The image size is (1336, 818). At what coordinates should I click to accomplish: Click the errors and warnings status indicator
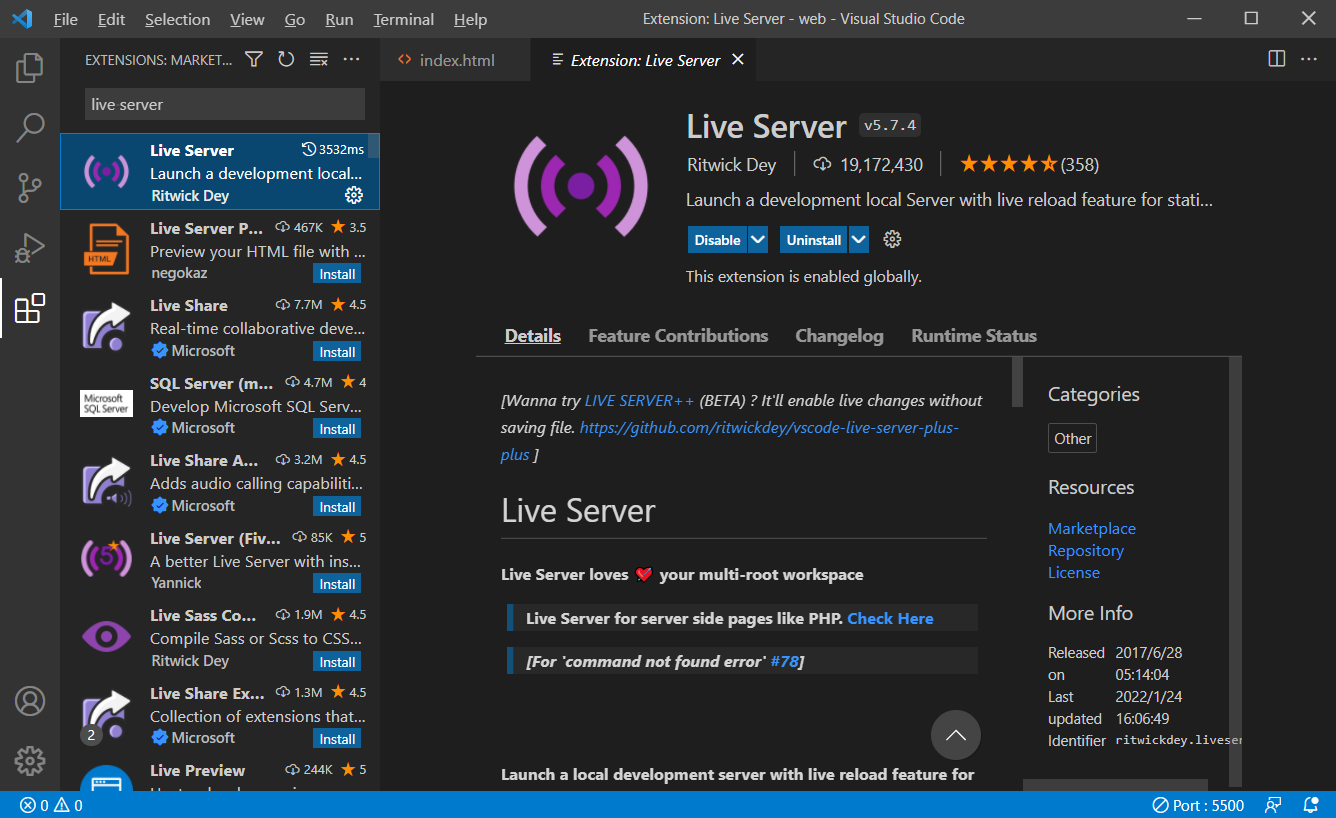[51, 805]
